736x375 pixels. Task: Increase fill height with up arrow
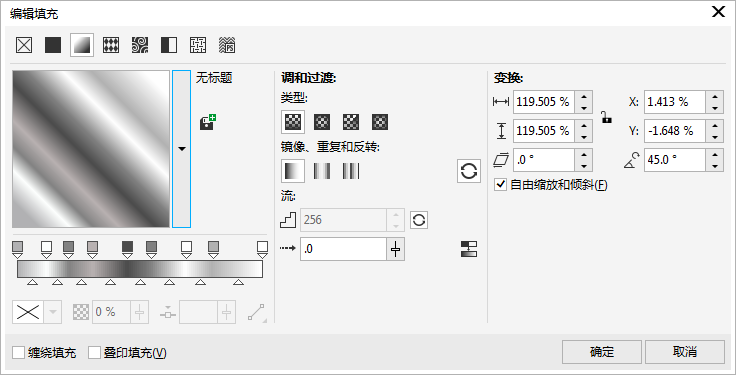coord(583,125)
